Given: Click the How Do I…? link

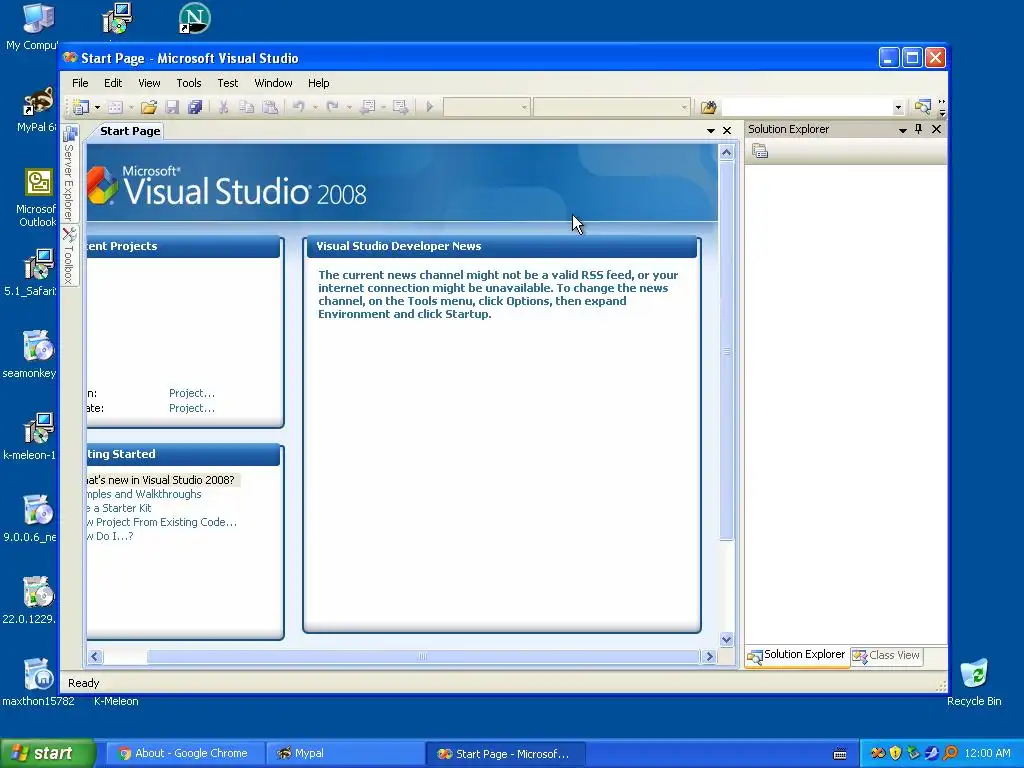Looking at the screenshot, I should (110, 536).
